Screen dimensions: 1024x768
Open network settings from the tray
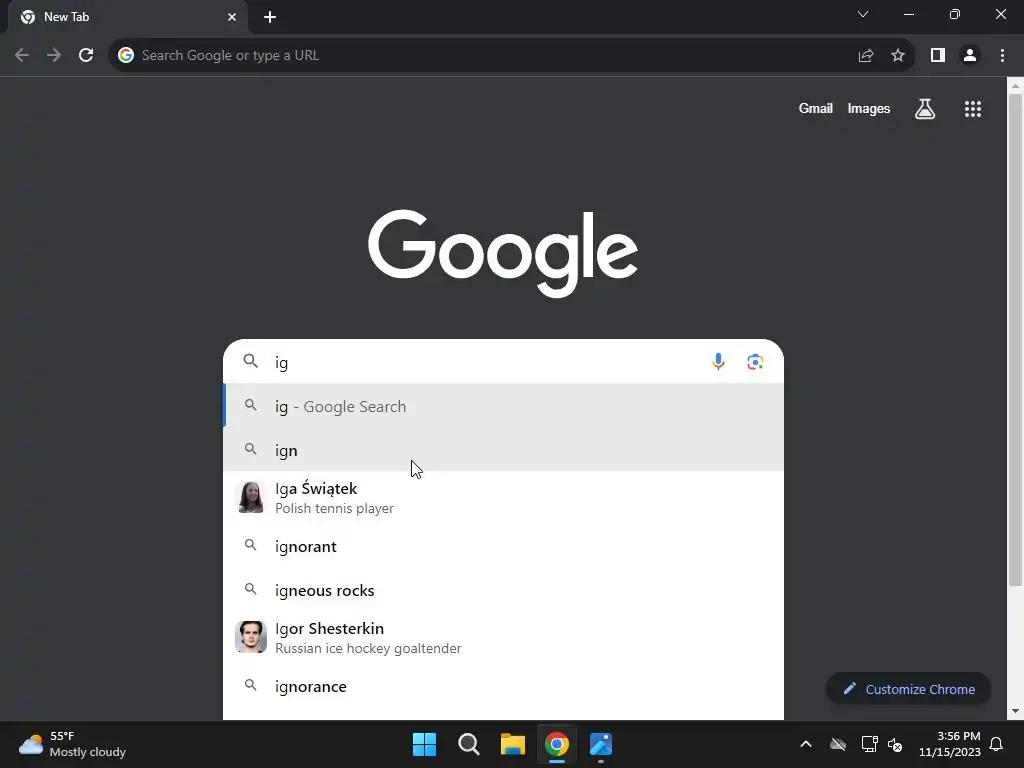click(x=869, y=744)
